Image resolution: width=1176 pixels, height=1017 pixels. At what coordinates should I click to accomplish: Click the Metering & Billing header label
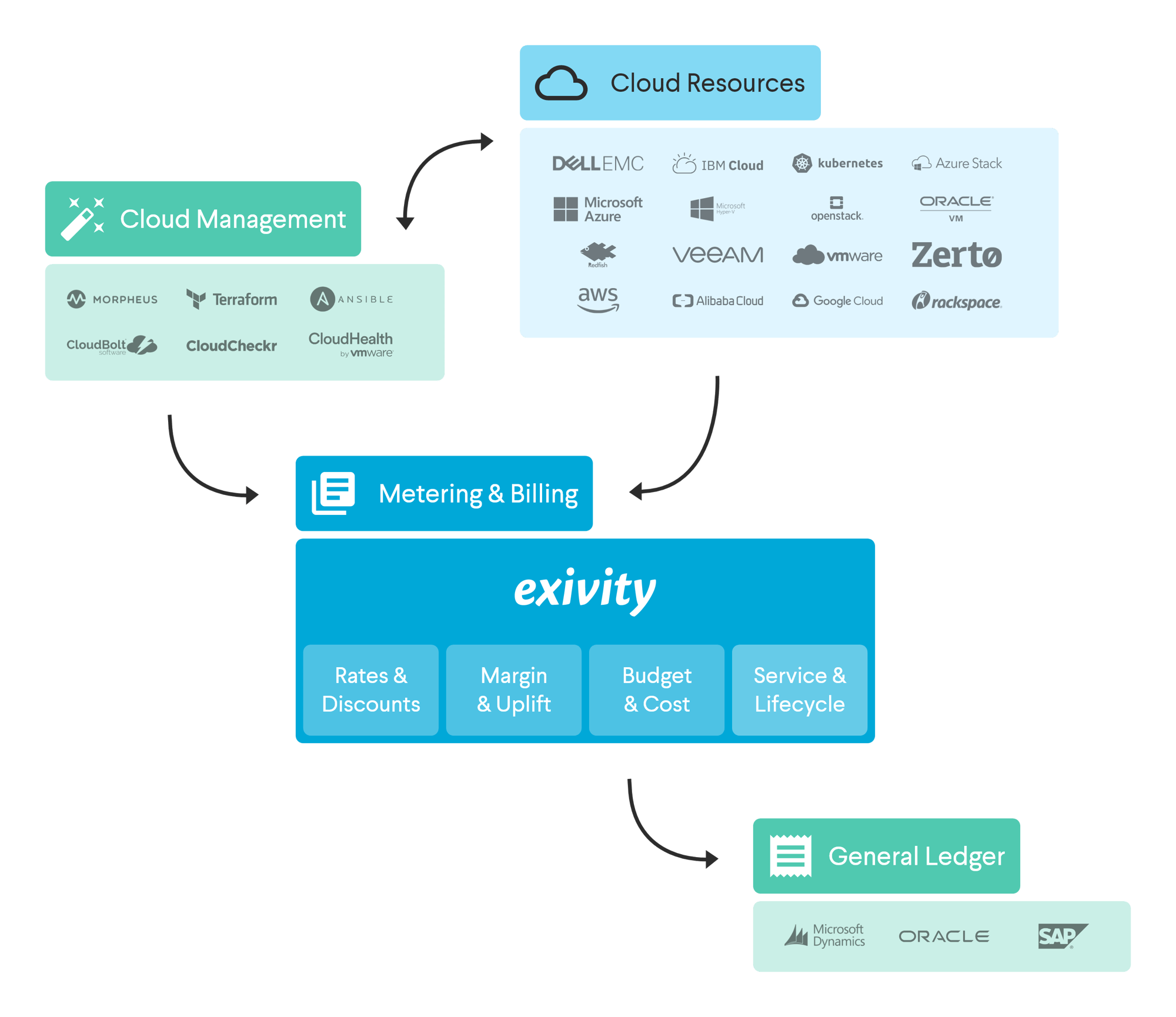478,494
